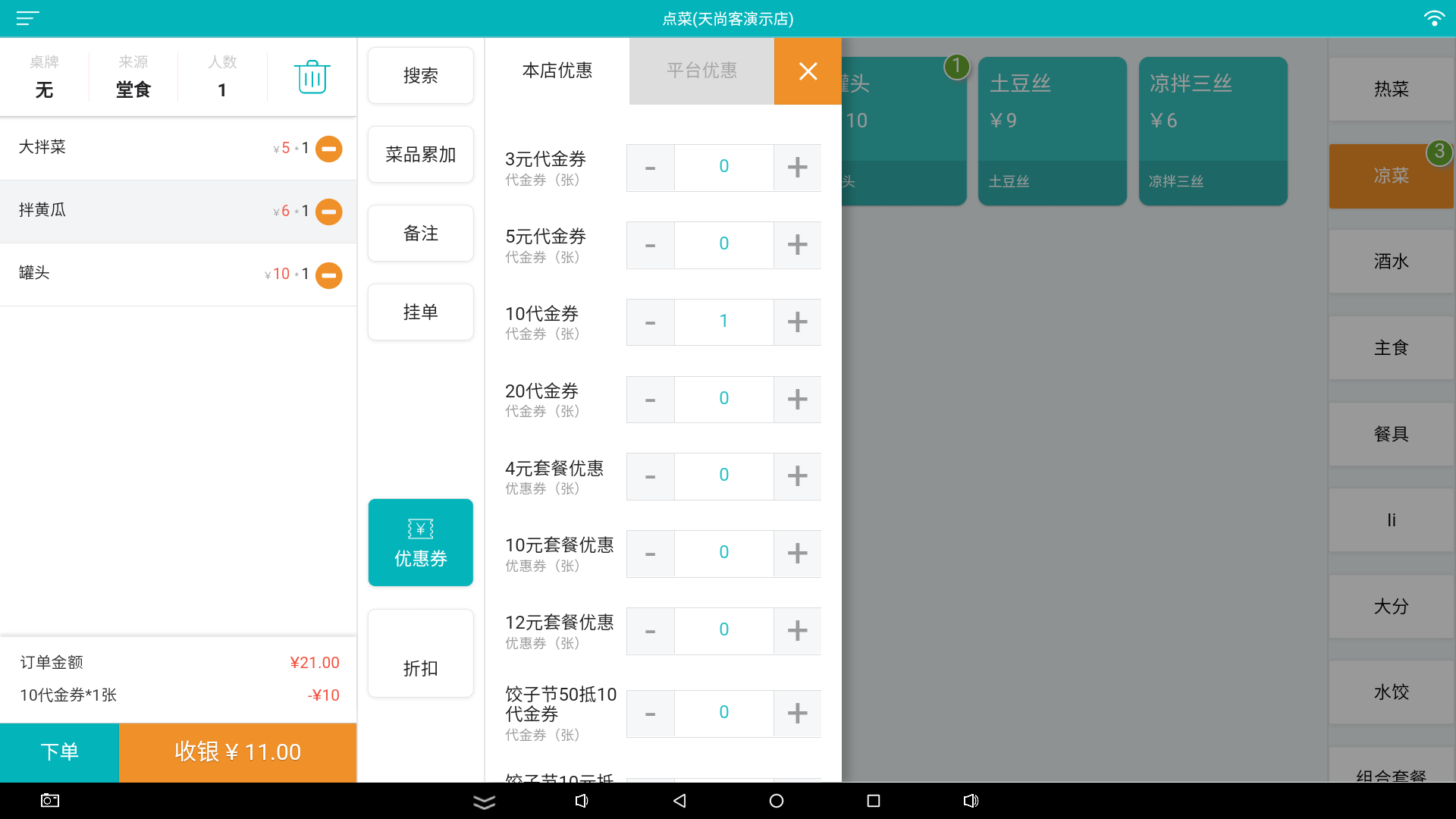
Task: Increase 5元代金券 count with plus
Action: coord(797,245)
